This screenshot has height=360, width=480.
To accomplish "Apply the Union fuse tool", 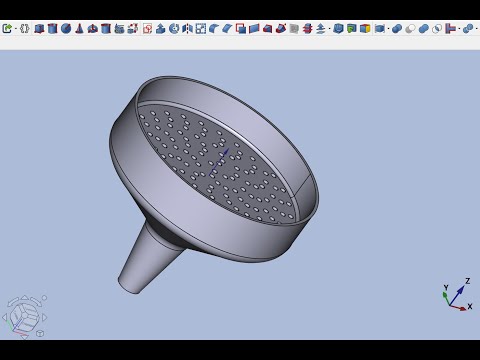I will tap(424, 29).
